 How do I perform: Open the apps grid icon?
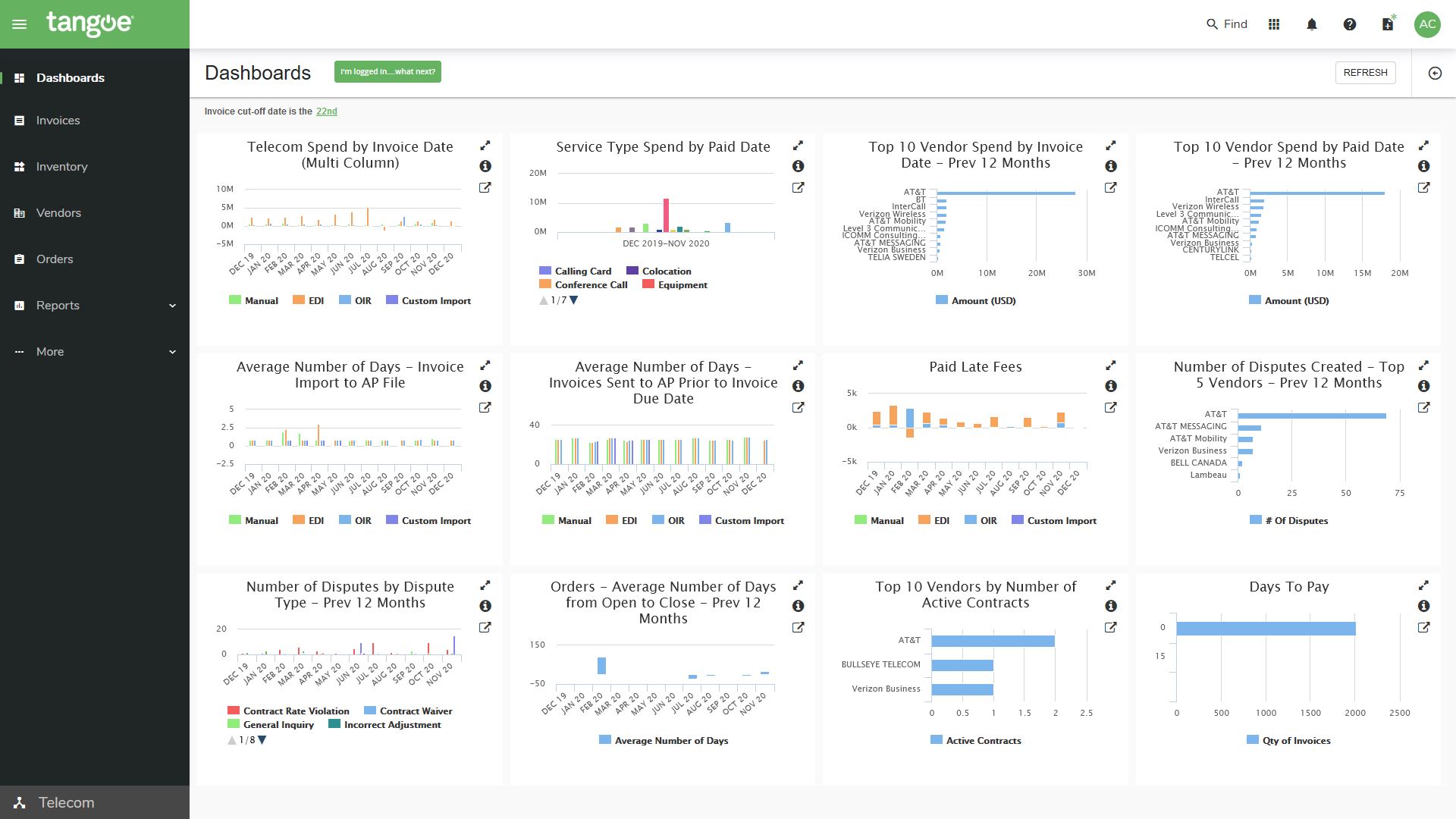point(1274,24)
